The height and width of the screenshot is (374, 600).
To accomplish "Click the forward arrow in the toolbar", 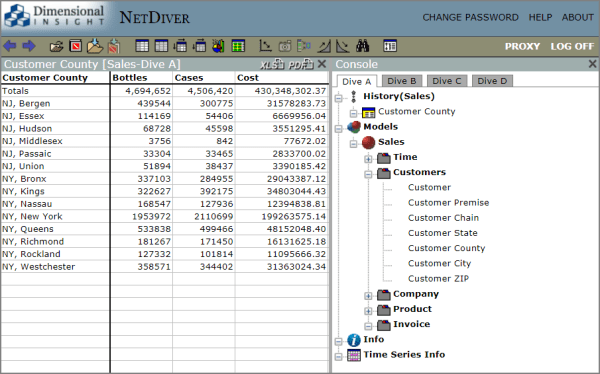I will (x=29, y=46).
